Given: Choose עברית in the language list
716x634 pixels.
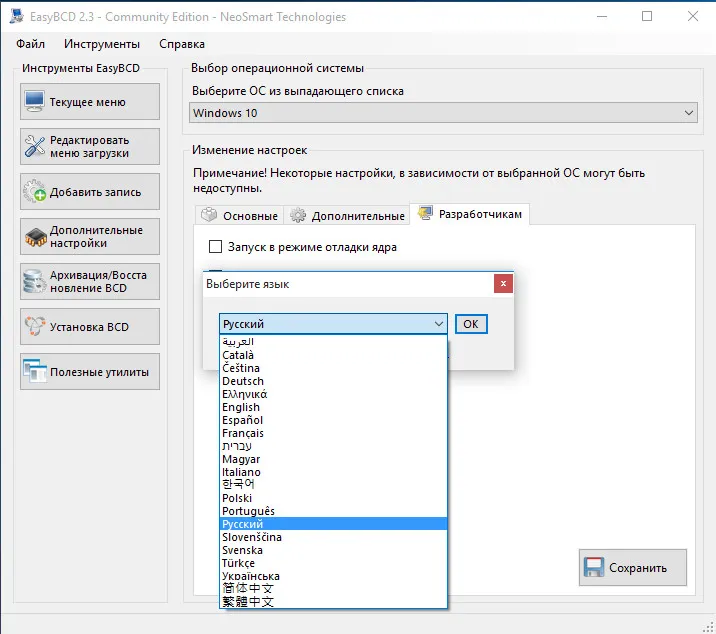Looking at the screenshot, I should (333, 446).
